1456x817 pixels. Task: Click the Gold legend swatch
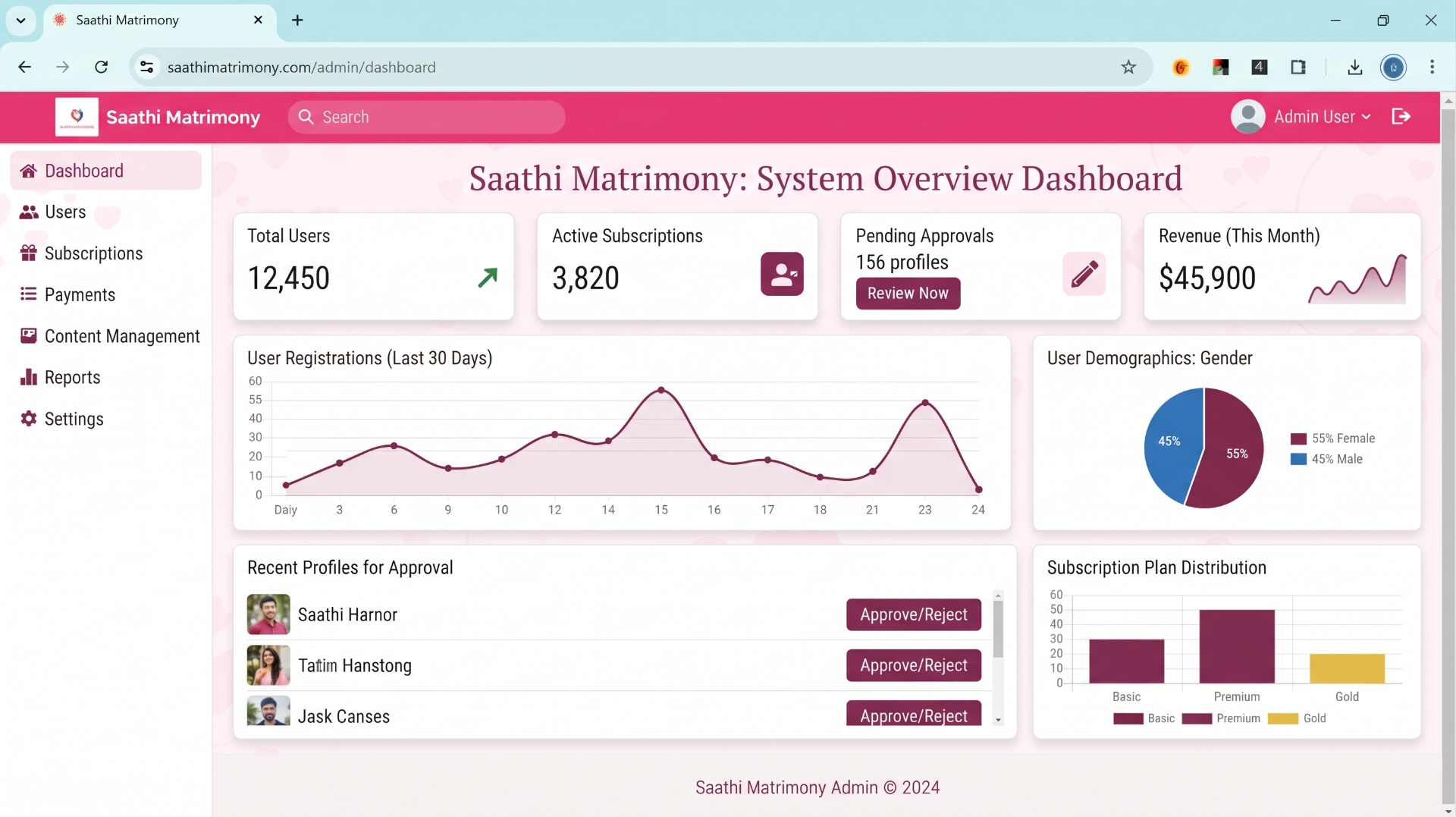(x=1283, y=719)
